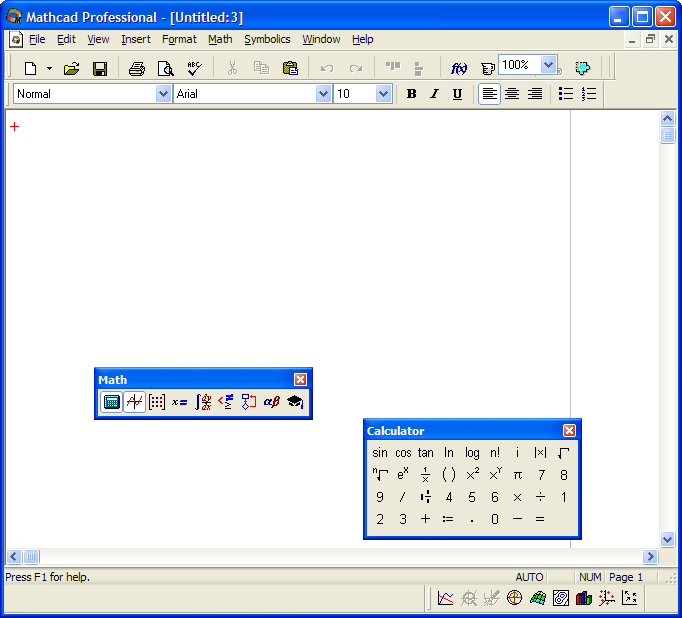Toggle Italic formatting
682x618 pixels.
[x=434, y=94]
